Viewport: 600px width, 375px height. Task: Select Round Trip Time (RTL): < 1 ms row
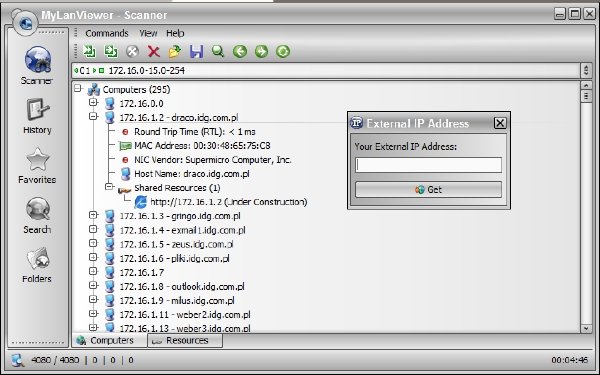tap(195, 132)
